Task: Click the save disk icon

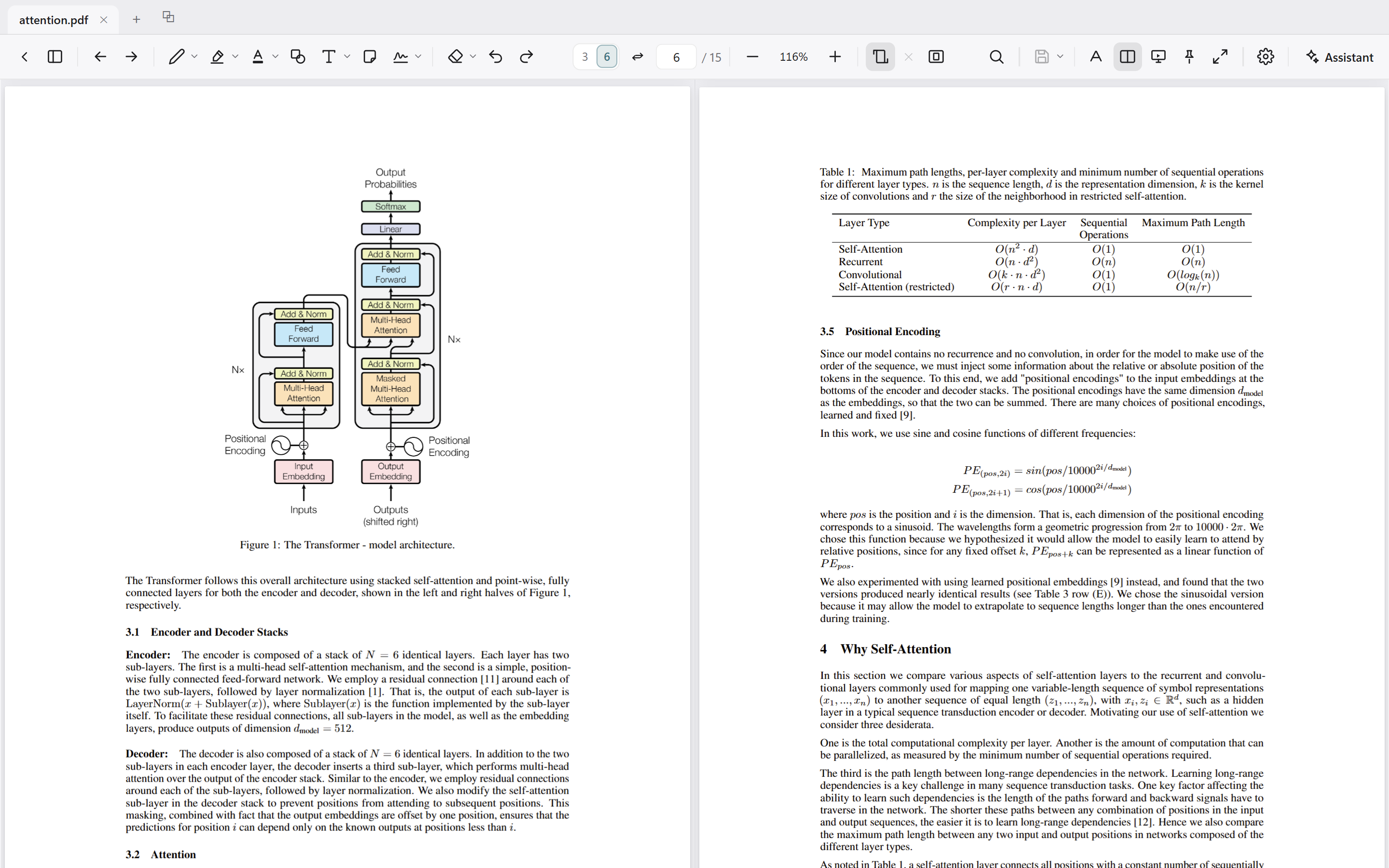Action: [x=1042, y=57]
